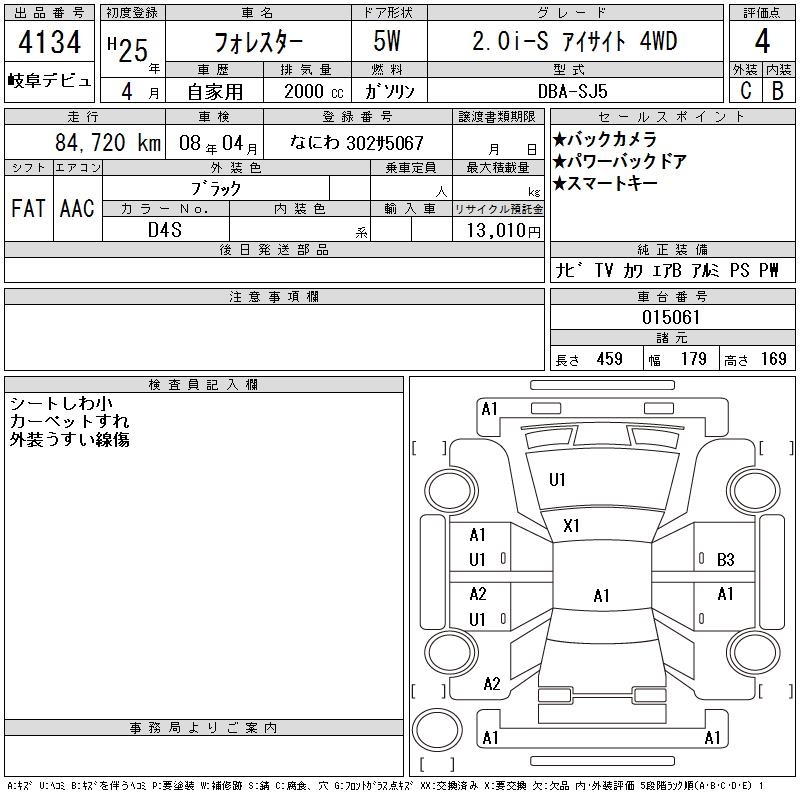Select inspector note シートしわ小
800x800 pixels.
coord(61,404)
